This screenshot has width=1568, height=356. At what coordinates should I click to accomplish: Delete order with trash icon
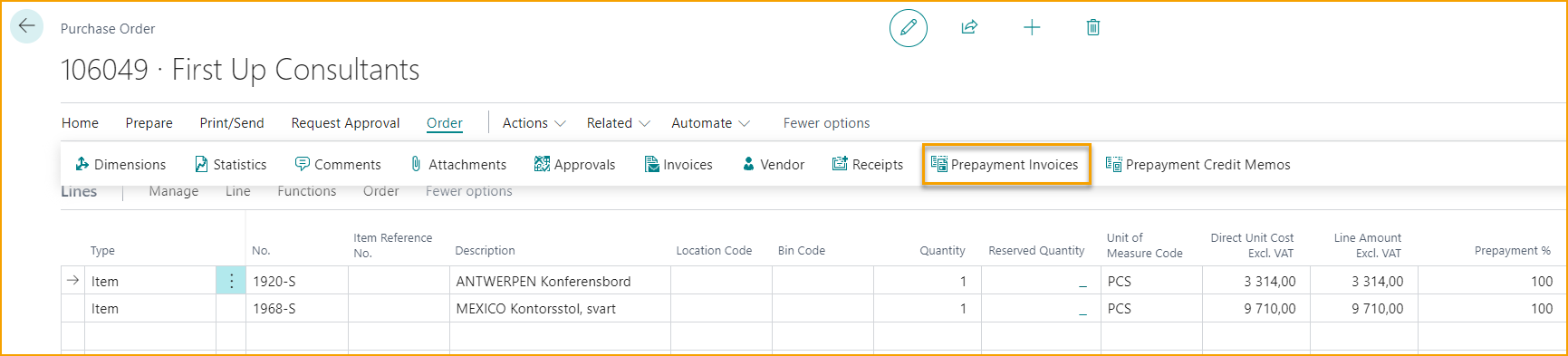click(x=1093, y=27)
